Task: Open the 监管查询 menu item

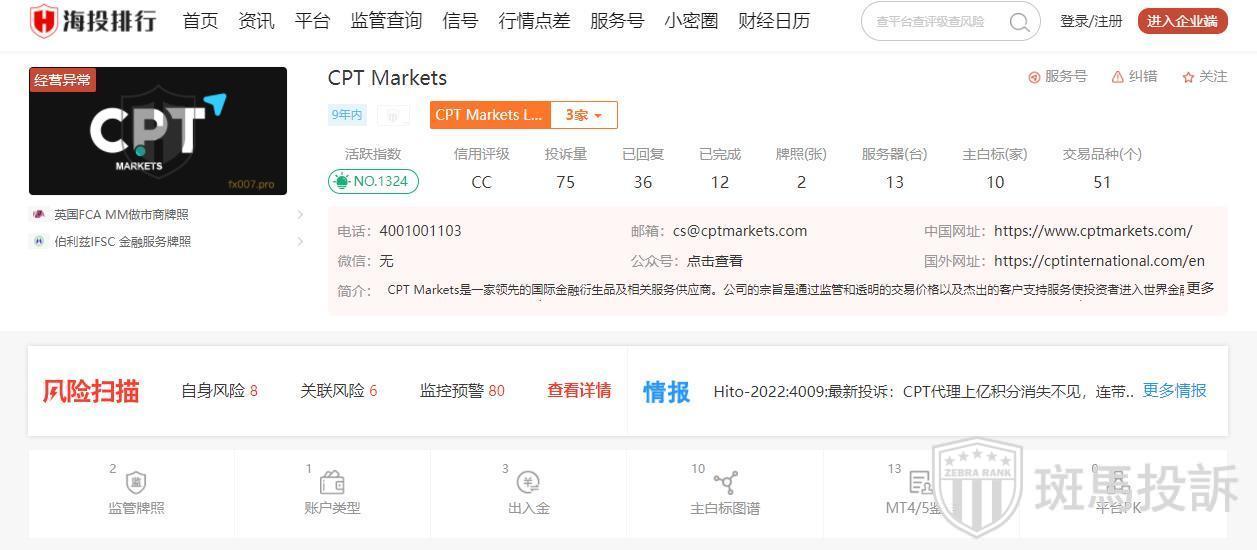Action: click(386, 21)
